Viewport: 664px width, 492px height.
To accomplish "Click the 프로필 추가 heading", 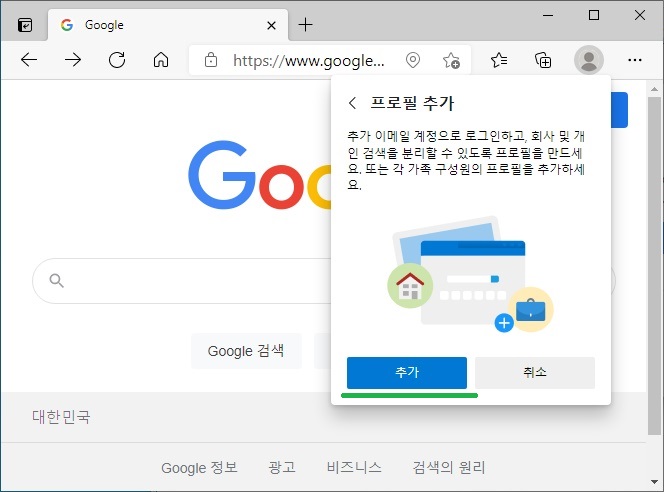I will (x=412, y=103).
